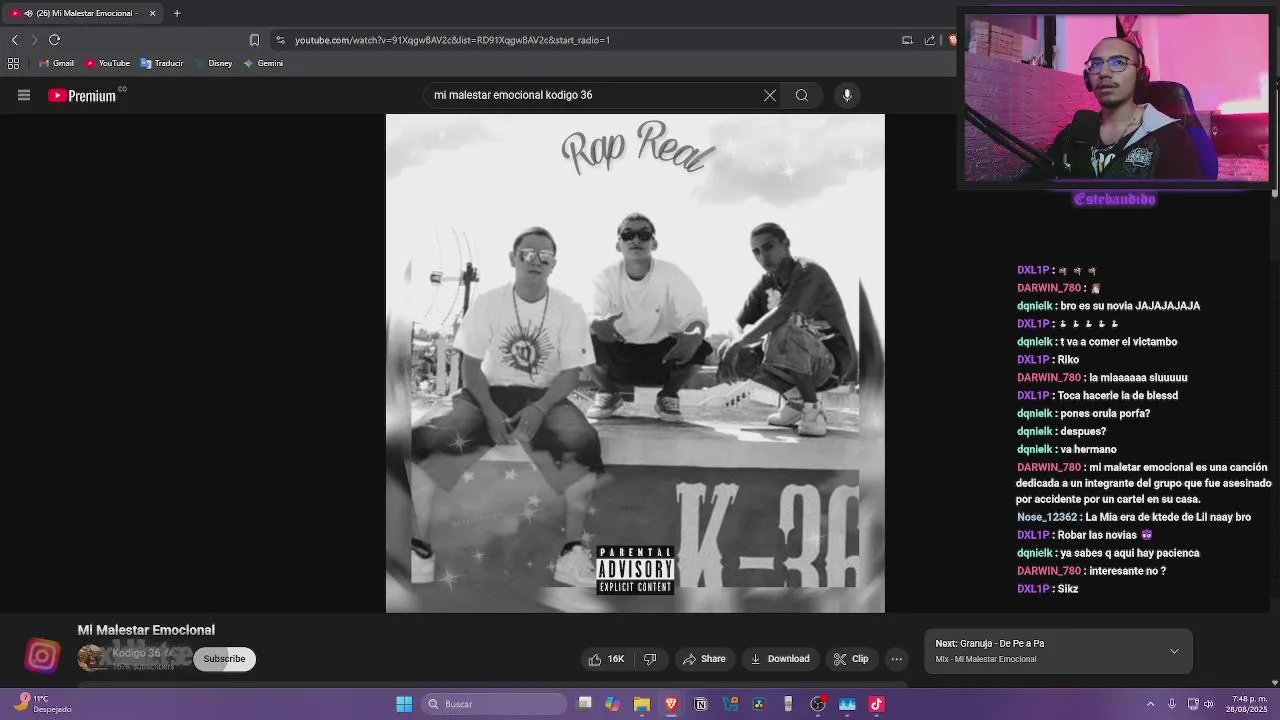
Task: Open the weather widget 11°C Despejado
Action: pyautogui.click(x=42, y=704)
